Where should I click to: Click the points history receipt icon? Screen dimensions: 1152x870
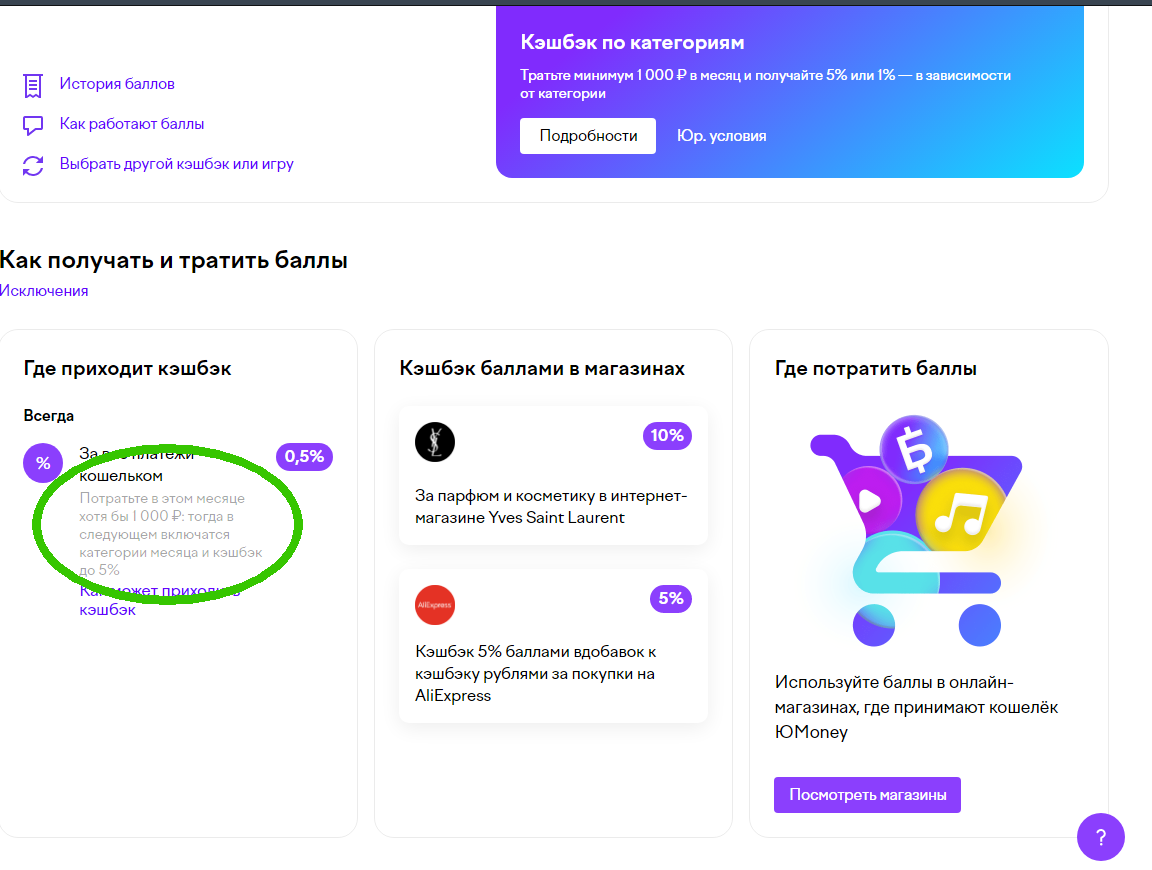[33, 85]
